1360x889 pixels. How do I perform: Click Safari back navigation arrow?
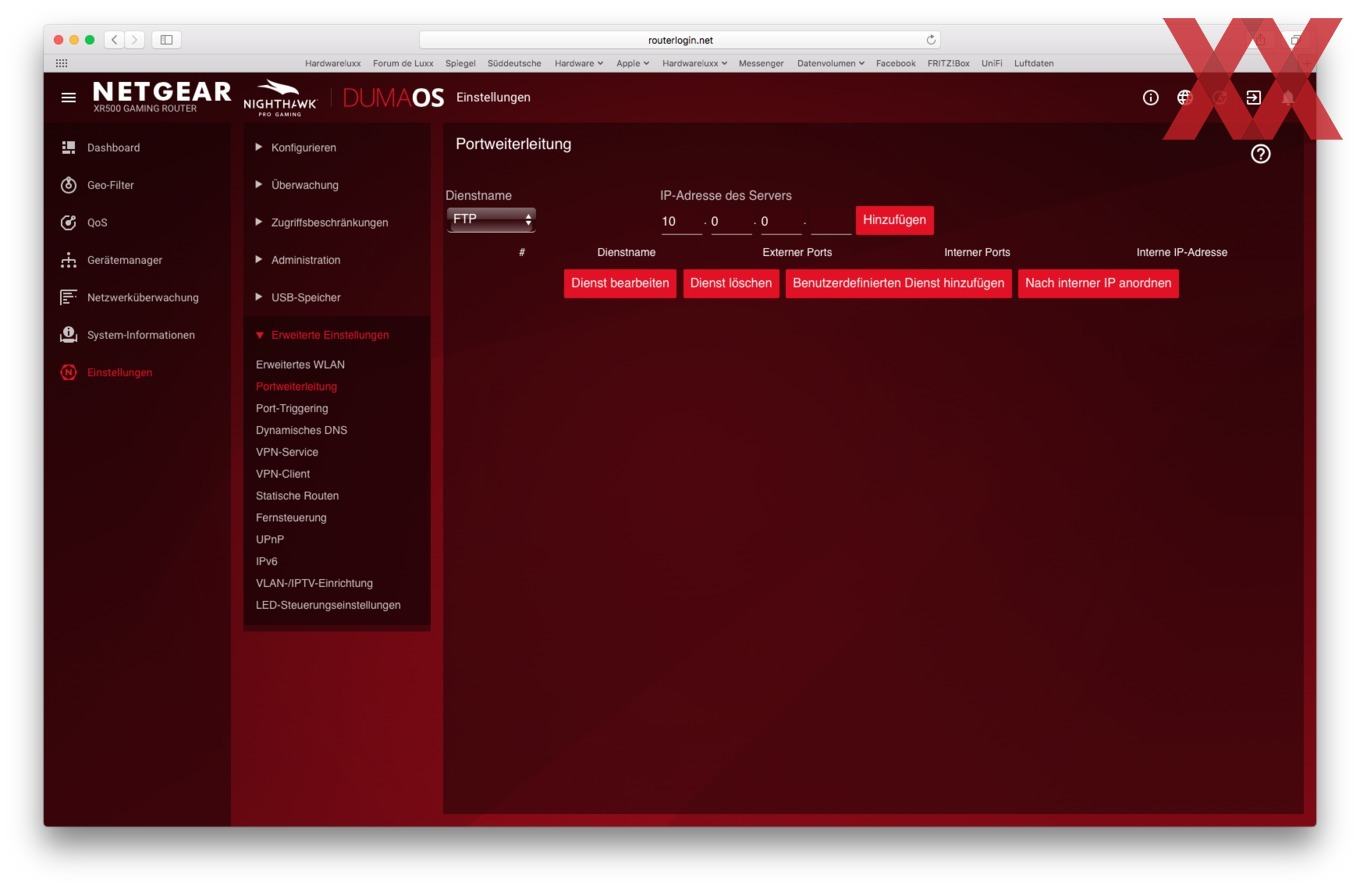pos(115,40)
